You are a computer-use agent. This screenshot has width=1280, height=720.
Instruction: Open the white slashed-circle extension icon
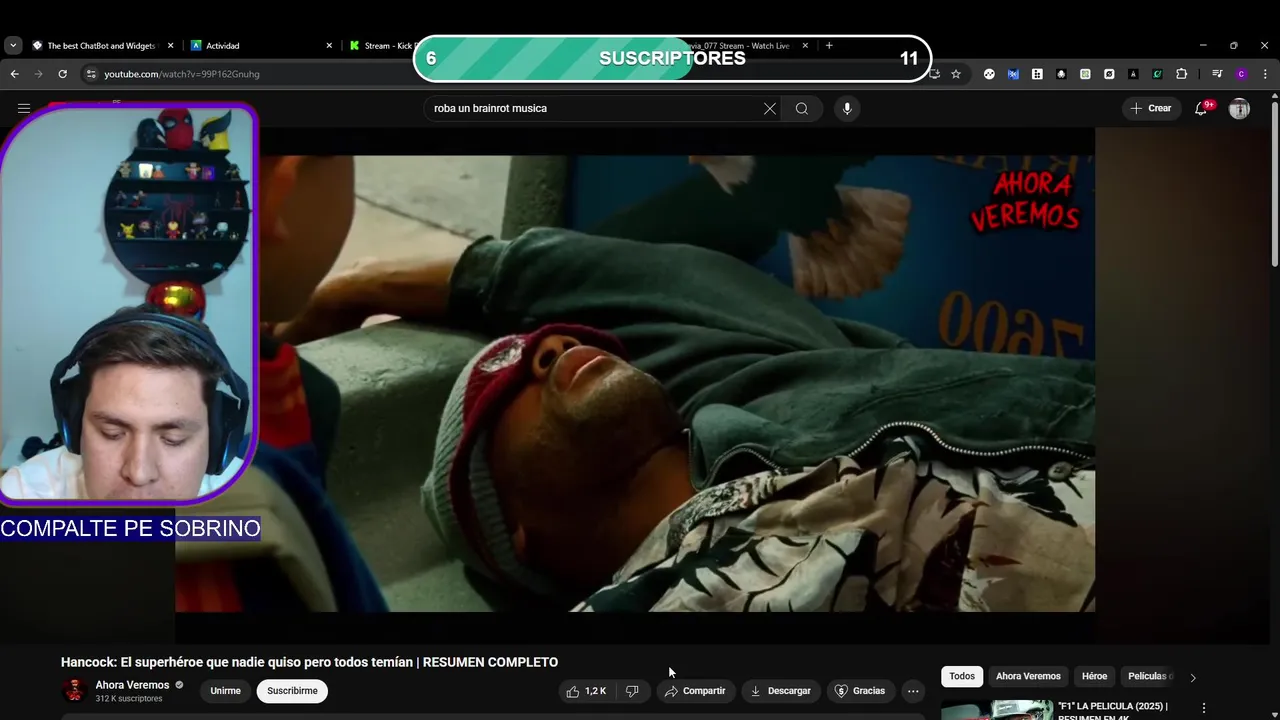point(1109,74)
